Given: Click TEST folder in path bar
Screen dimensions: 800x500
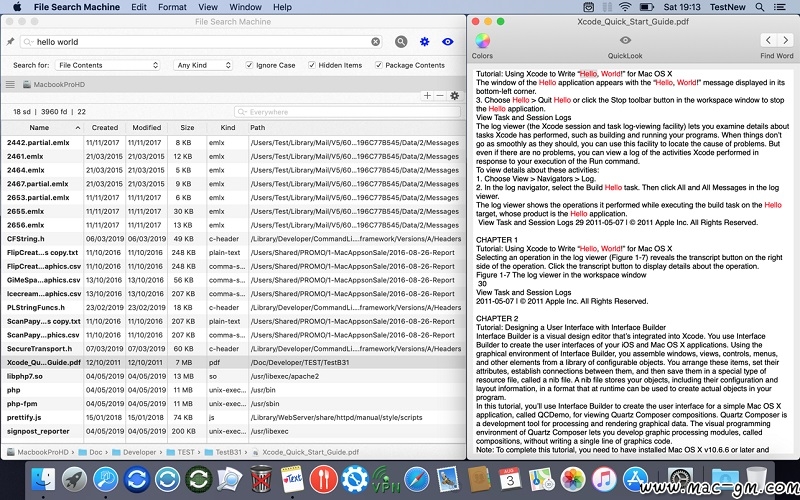Looking at the screenshot, I should pos(181,452).
